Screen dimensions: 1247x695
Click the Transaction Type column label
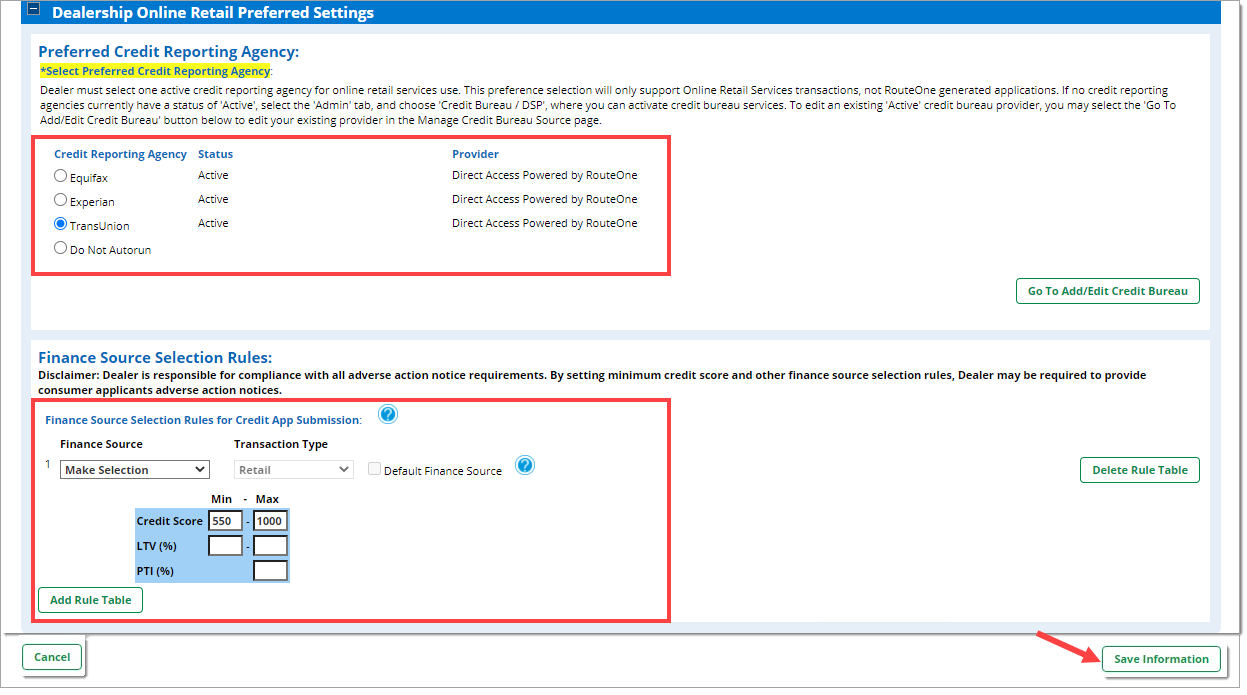281,444
